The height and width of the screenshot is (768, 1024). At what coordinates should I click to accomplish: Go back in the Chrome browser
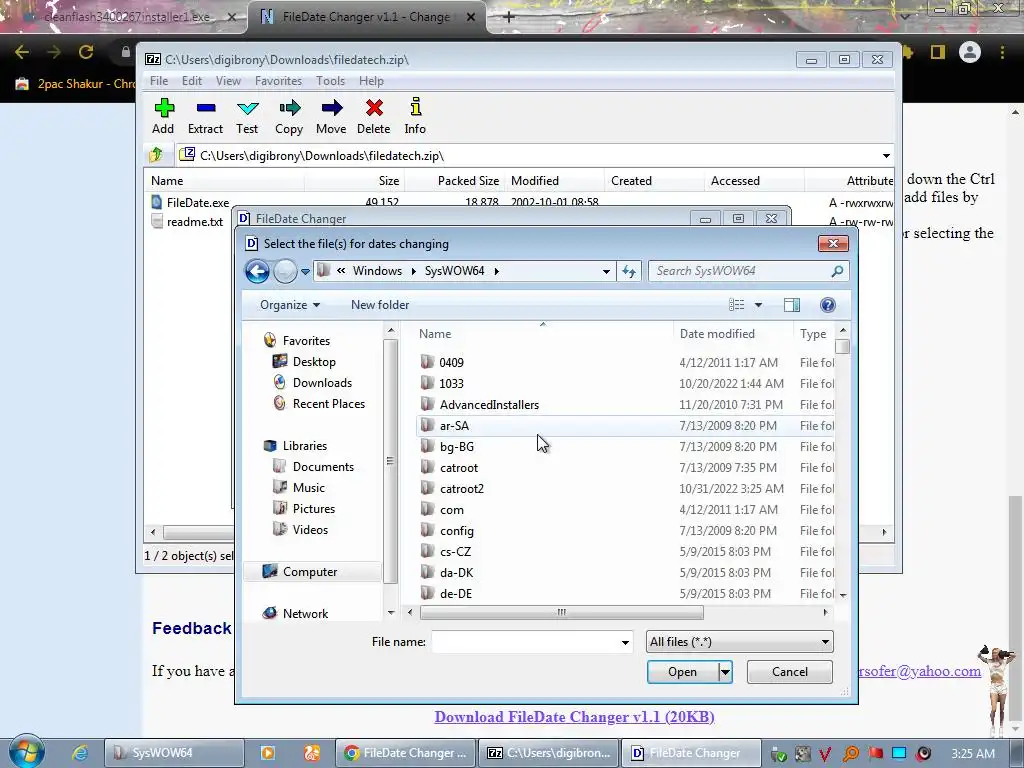(22, 52)
